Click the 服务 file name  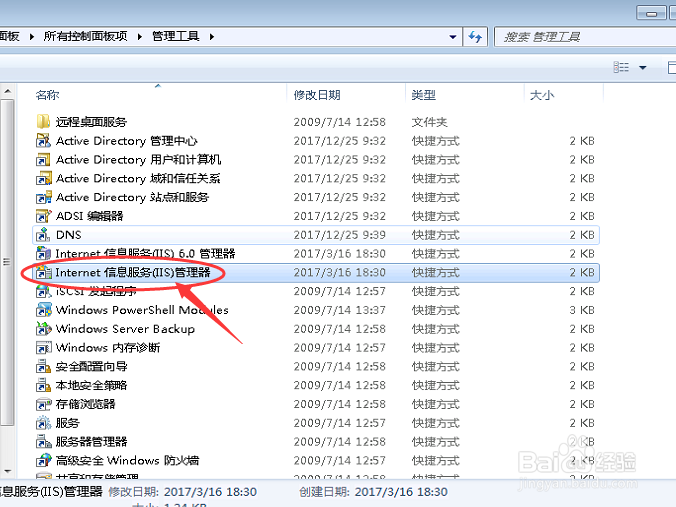pos(68,423)
